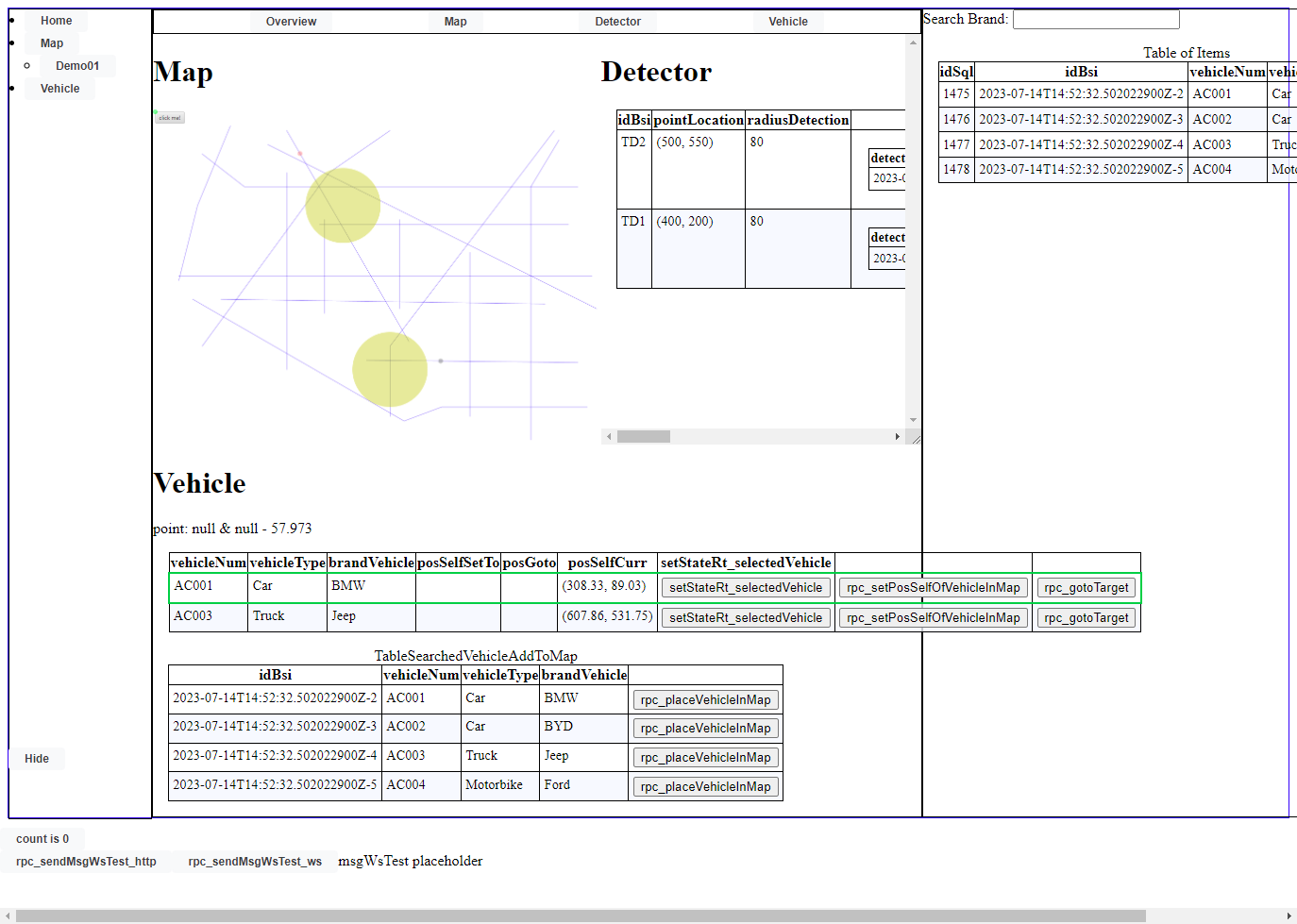Switch to the top Vehicle tab
Image resolution: width=1297 pixels, height=924 pixels.
point(787,22)
